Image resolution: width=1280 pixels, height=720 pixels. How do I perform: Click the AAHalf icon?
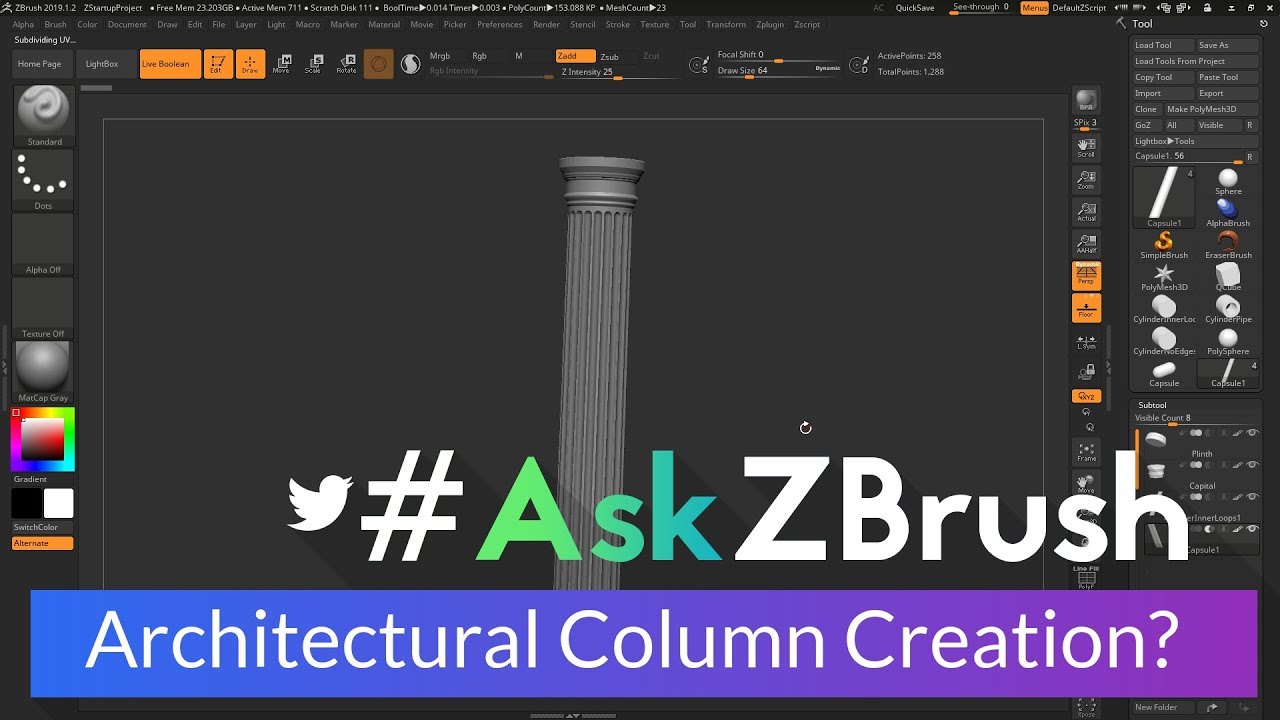(1086, 245)
